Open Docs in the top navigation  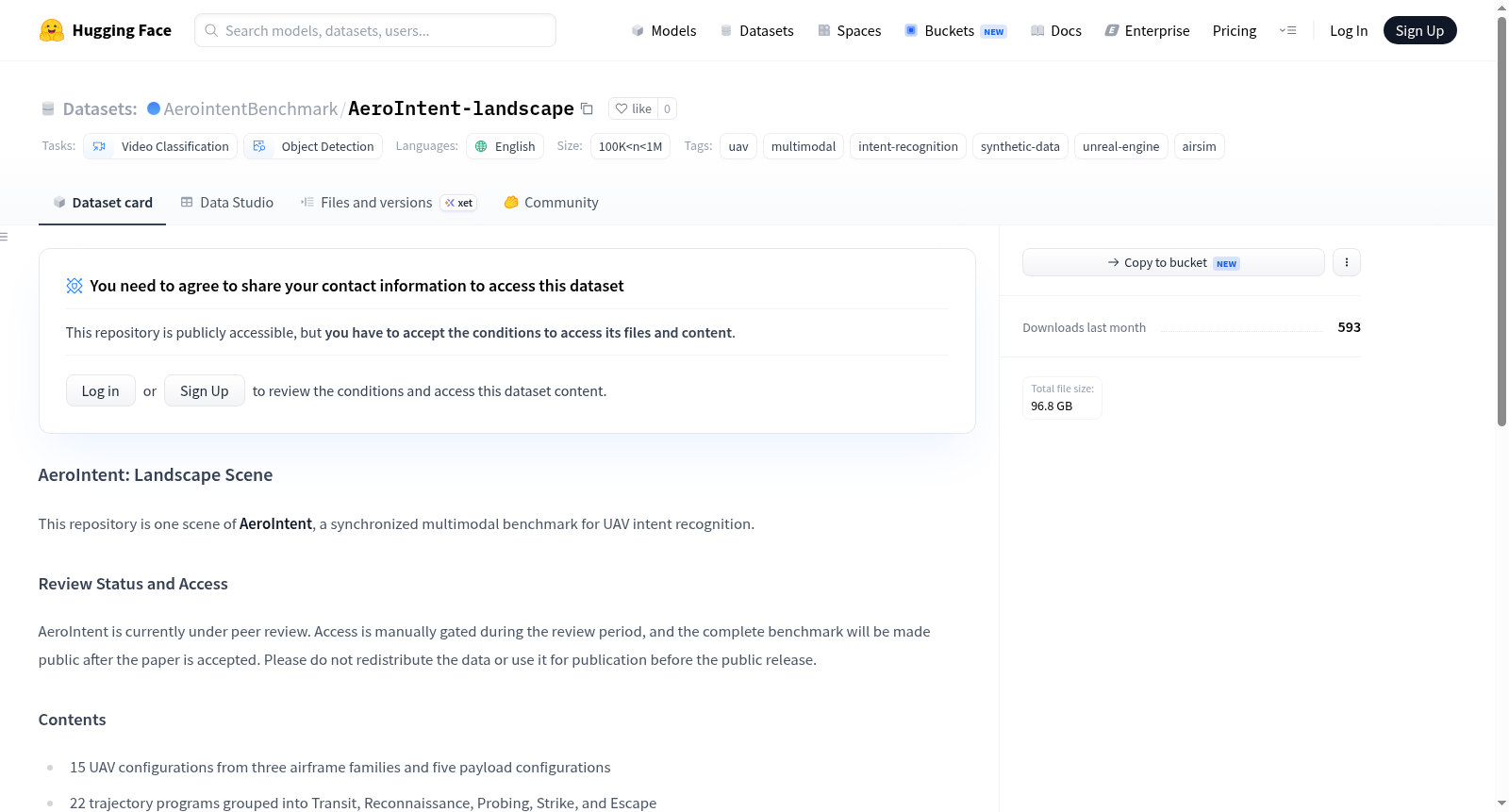[x=1056, y=31]
